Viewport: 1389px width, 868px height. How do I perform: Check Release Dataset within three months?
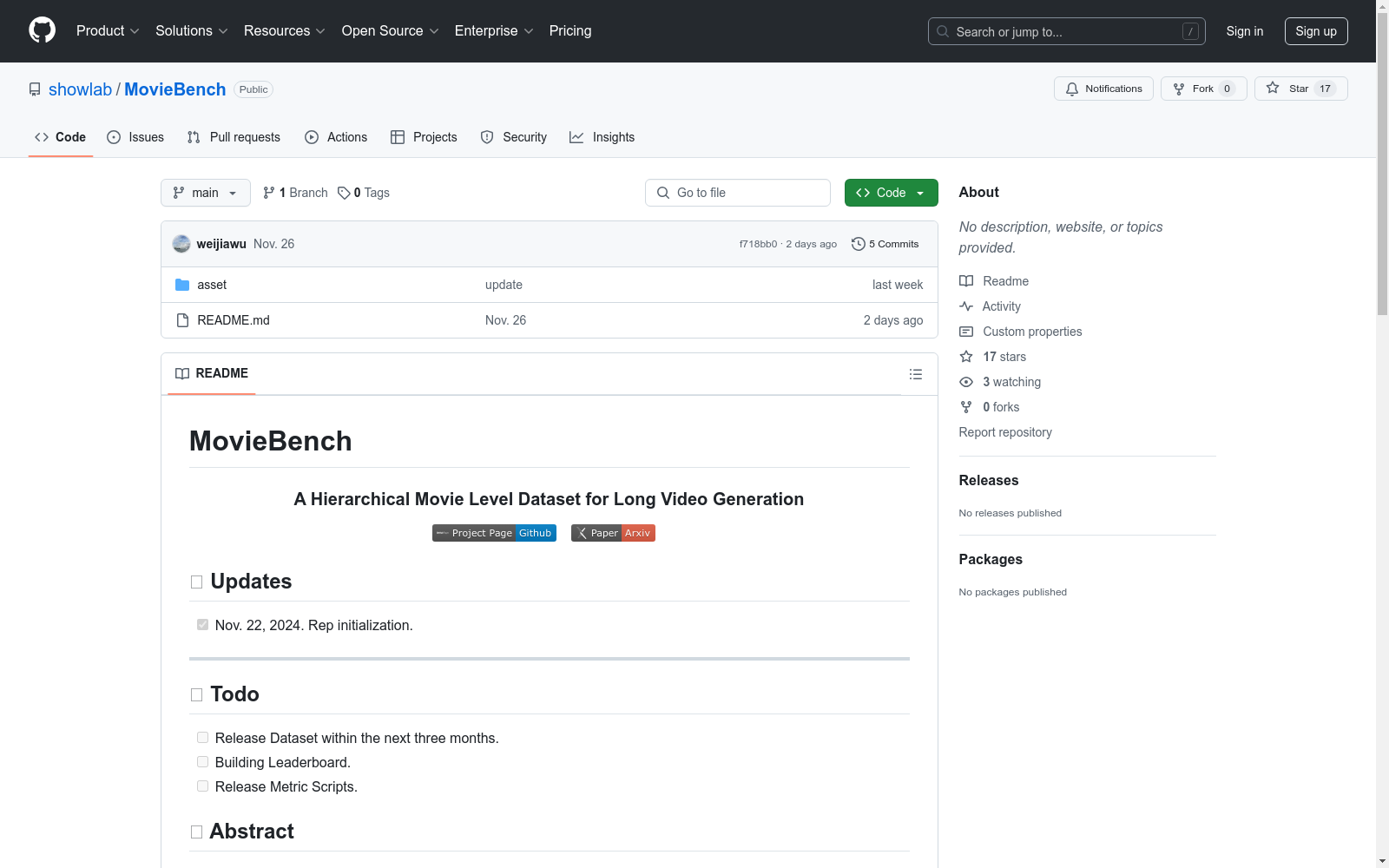coord(202,737)
